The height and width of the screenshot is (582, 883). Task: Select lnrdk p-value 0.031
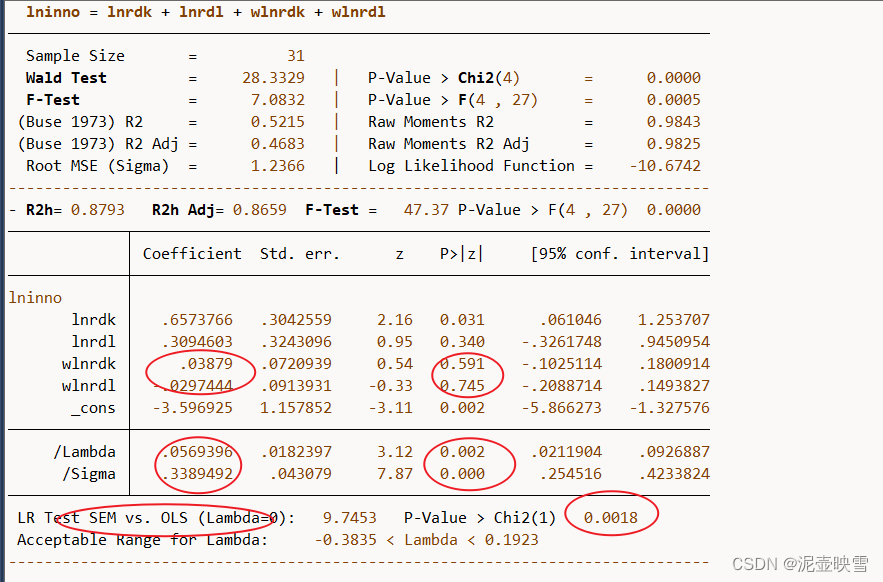(462, 319)
